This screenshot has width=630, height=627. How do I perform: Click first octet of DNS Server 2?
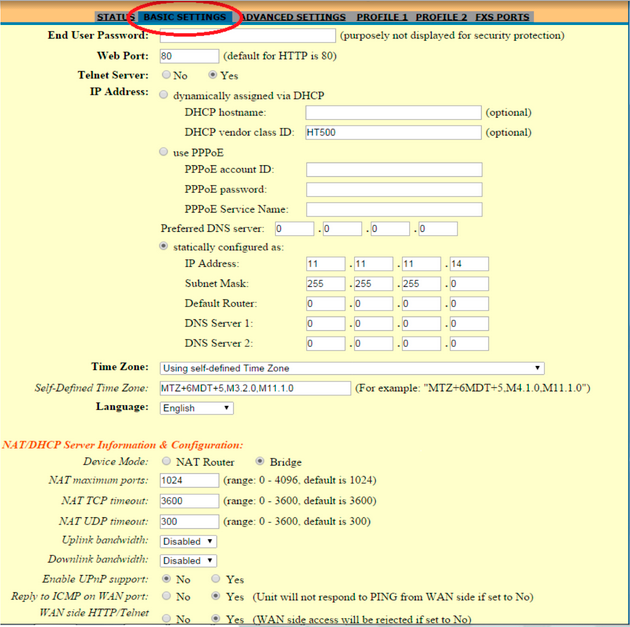pyautogui.click(x=325, y=344)
